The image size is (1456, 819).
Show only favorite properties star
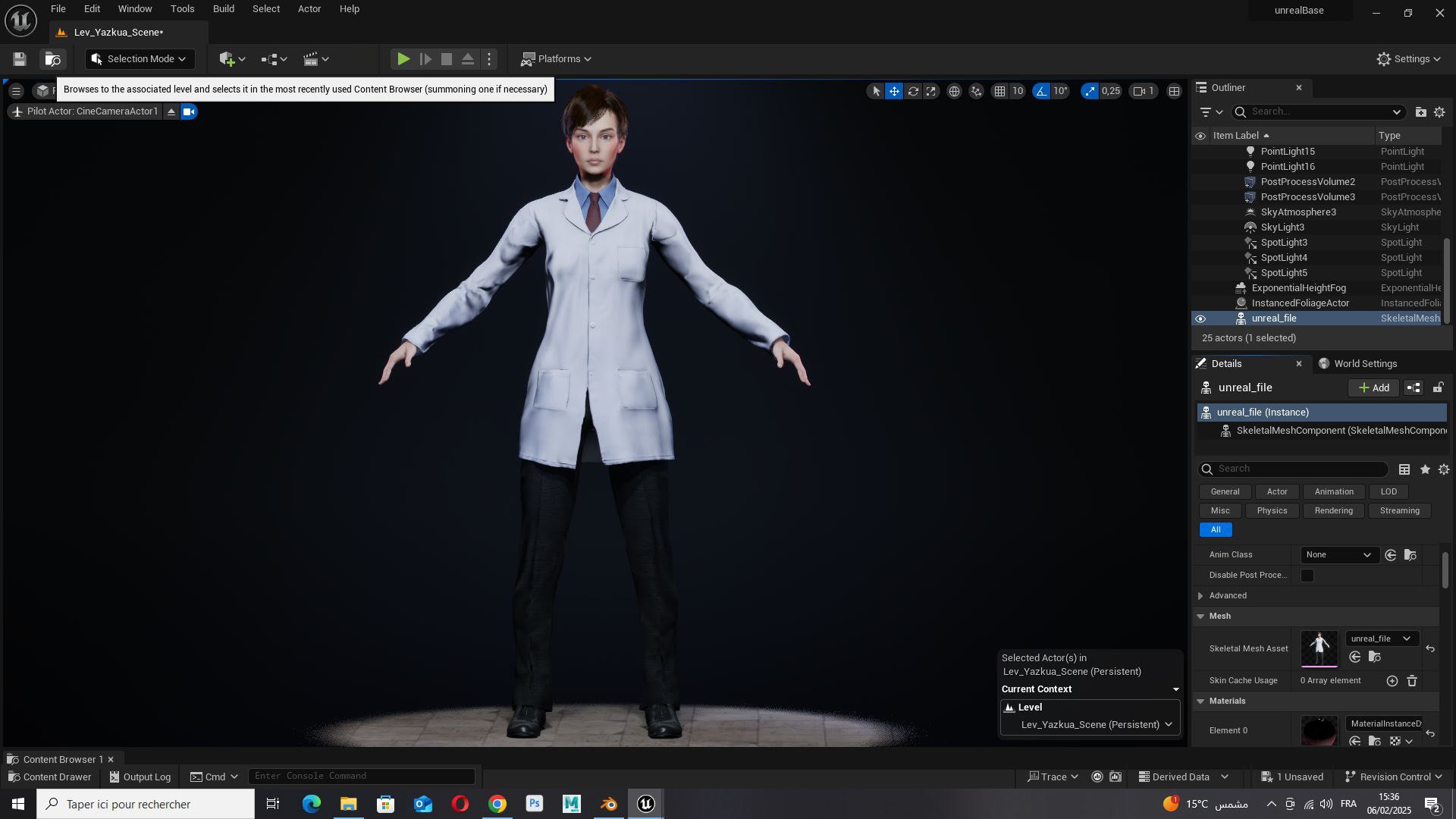point(1425,469)
